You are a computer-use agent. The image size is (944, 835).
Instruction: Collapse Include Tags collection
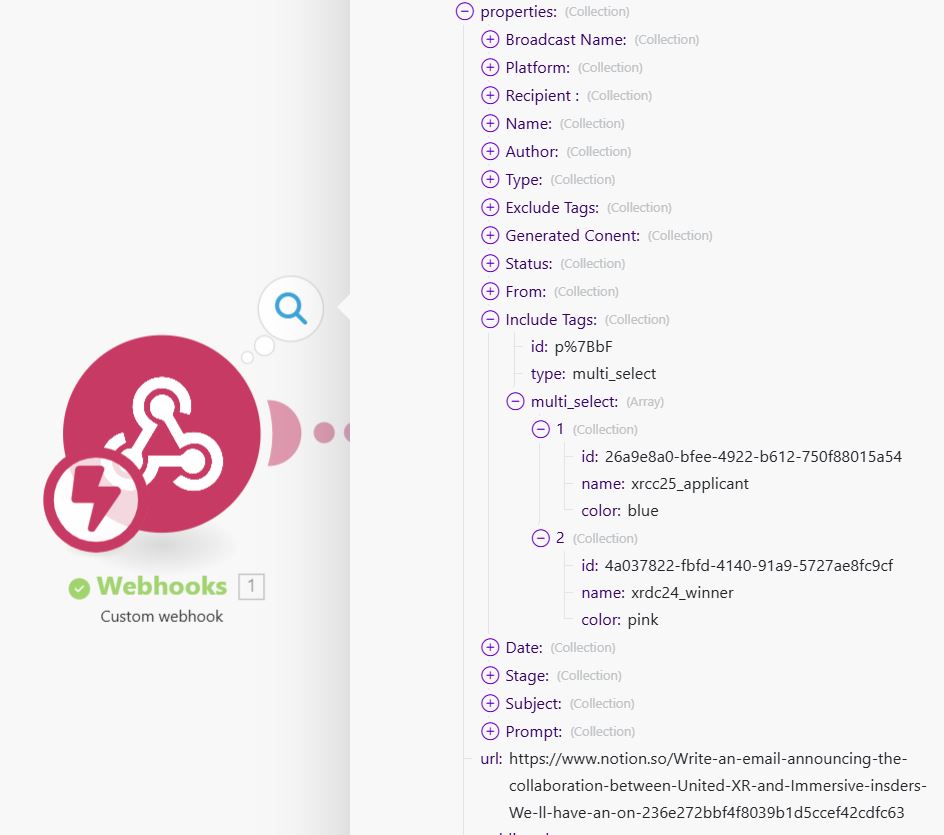click(490, 320)
